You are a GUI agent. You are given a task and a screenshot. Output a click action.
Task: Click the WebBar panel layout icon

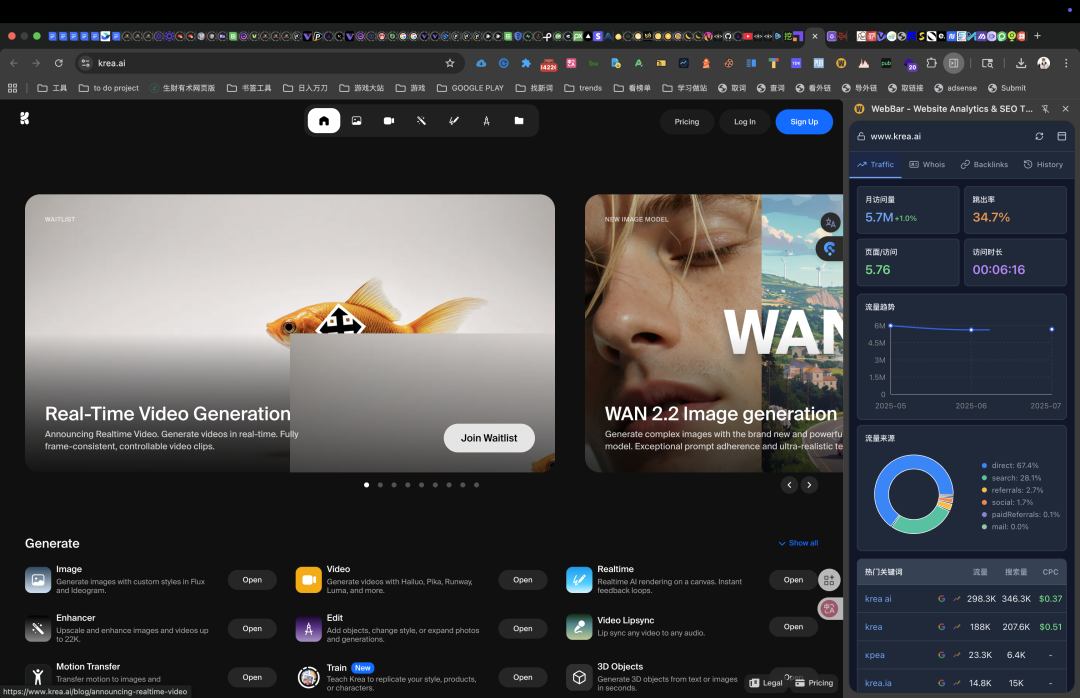pos(1061,136)
